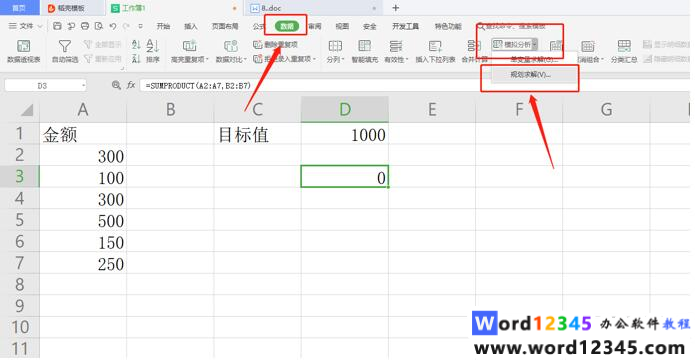Click the 智能填充 smart fill icon
This screenshot has height=364, width=695.
[x=364, y=46]
